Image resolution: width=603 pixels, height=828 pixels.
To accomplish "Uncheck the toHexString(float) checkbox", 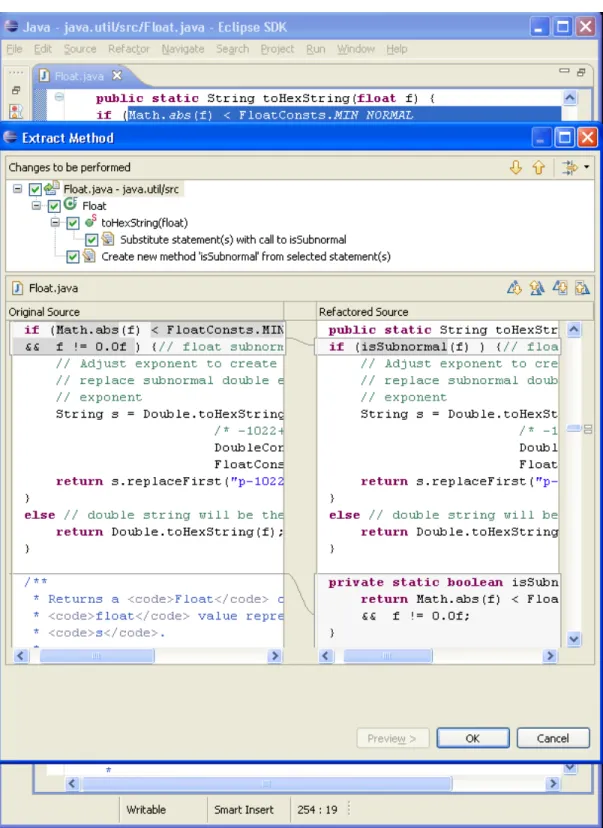I will [73, 223].
